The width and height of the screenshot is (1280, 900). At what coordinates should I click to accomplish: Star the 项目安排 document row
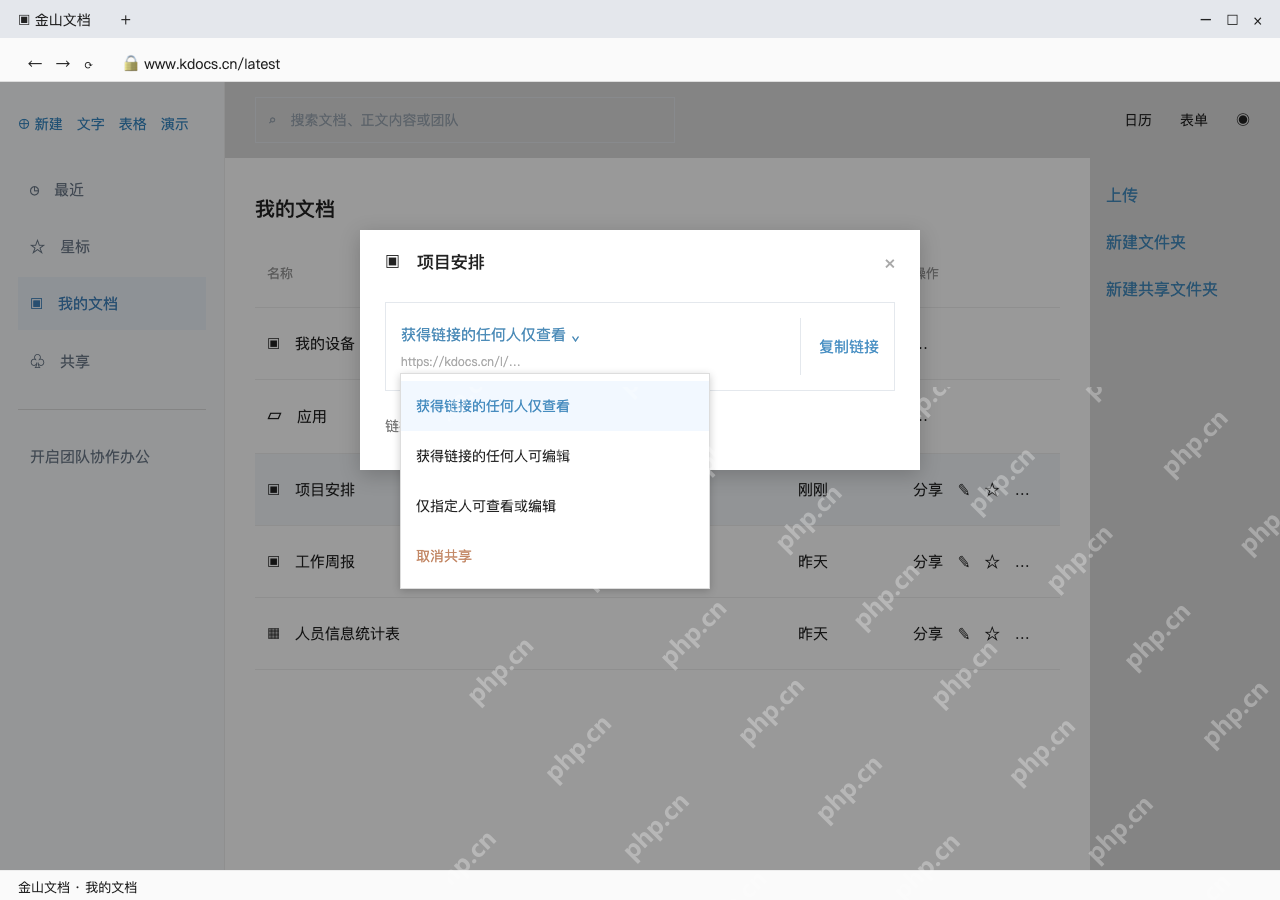click(x=992, y=490)
